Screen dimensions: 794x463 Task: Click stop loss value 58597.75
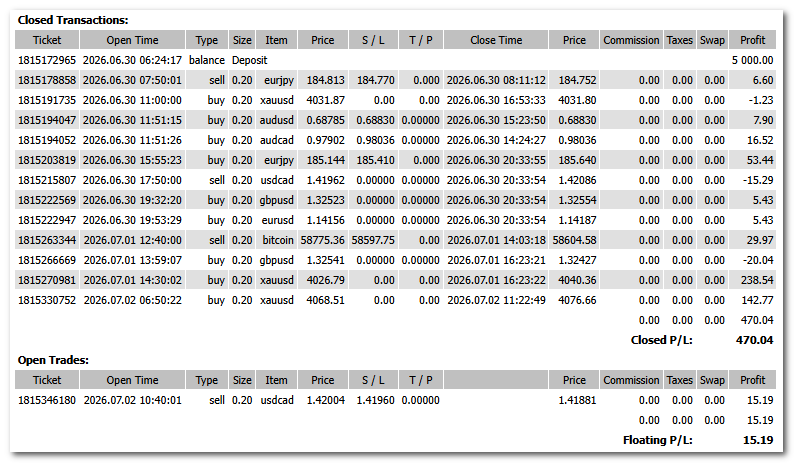click(373, 240)
